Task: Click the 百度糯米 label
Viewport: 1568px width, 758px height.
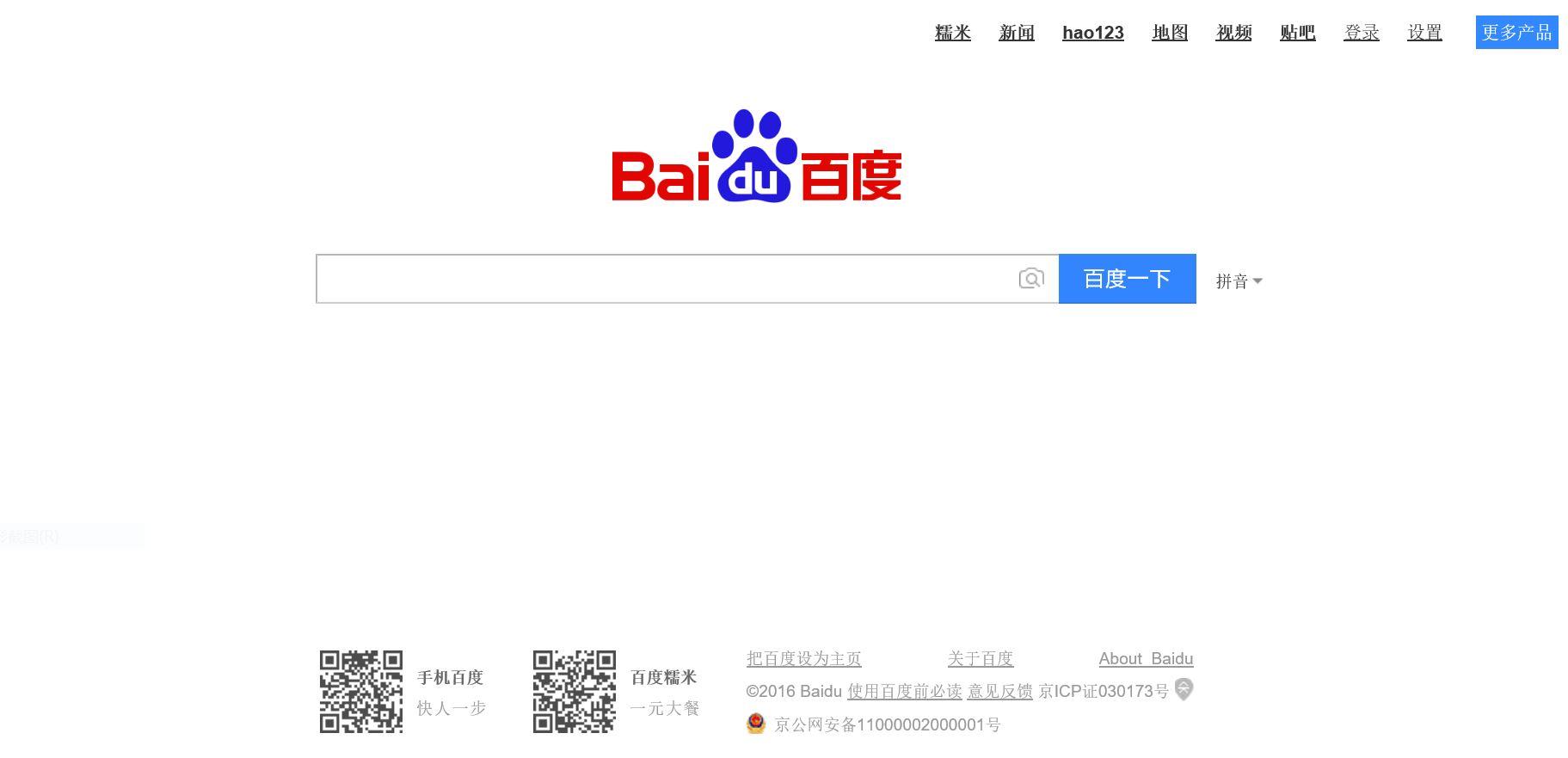Action: click(x=664, y=678)
